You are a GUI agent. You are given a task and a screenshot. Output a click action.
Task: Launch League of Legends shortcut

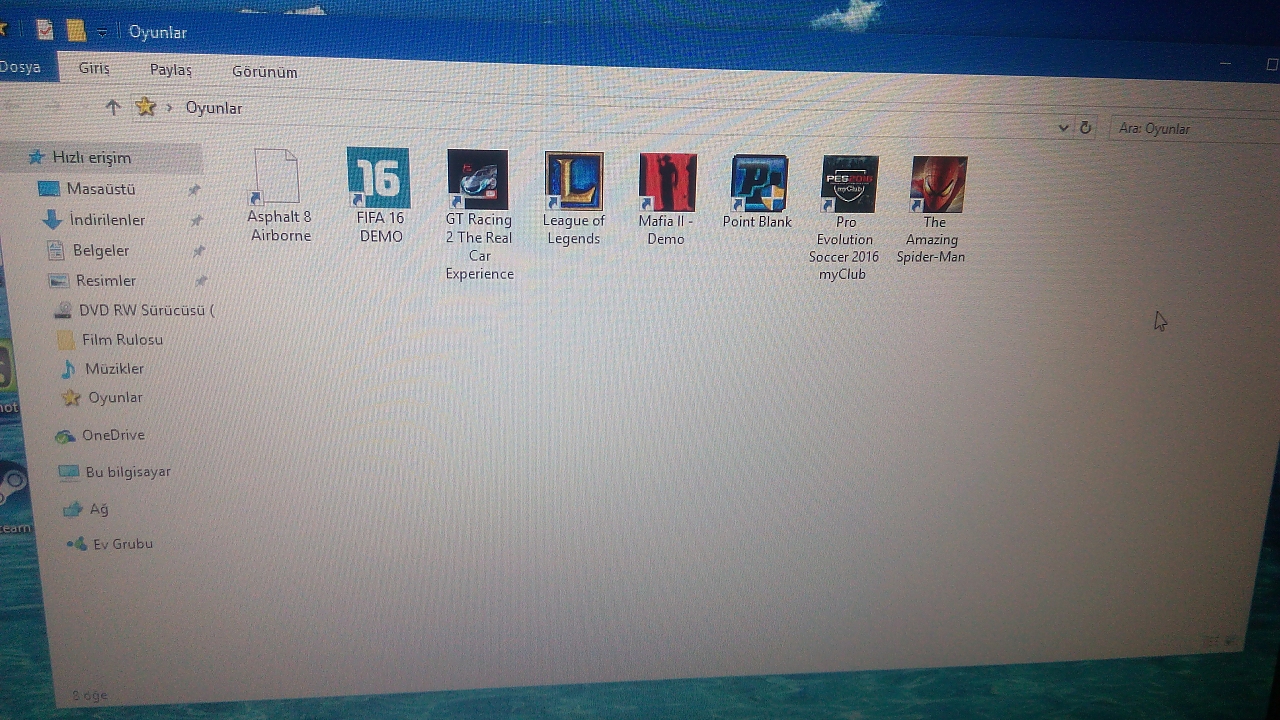click(574, 199)
